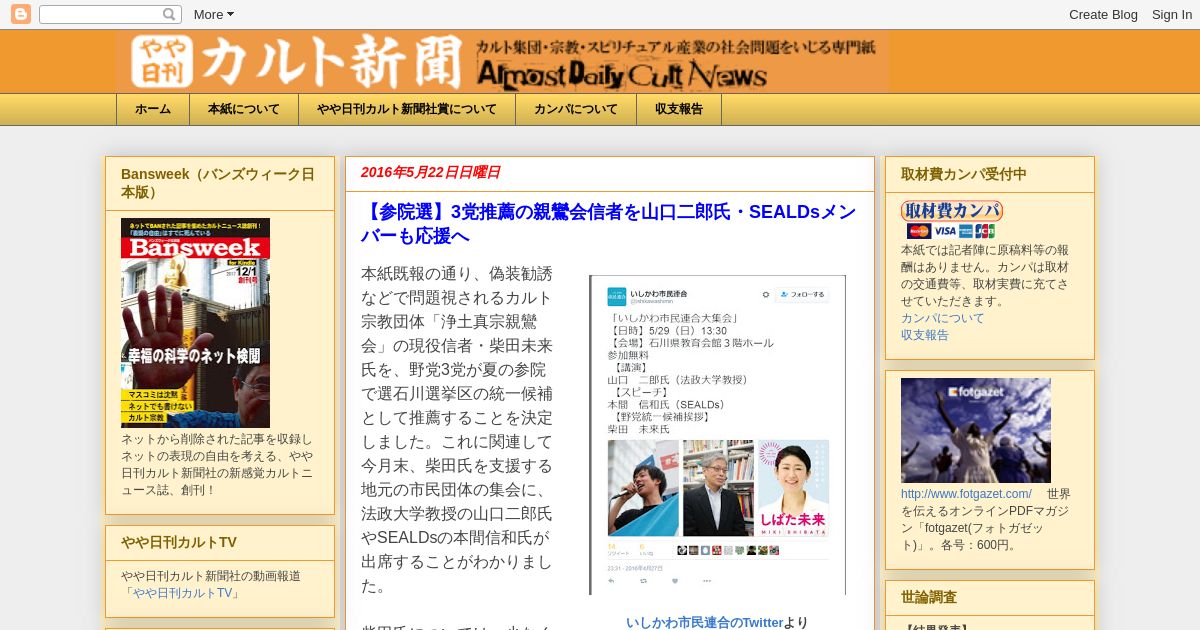Open the いしかわ市民連合 tweet screenshot image

click(x=717, y=435)
